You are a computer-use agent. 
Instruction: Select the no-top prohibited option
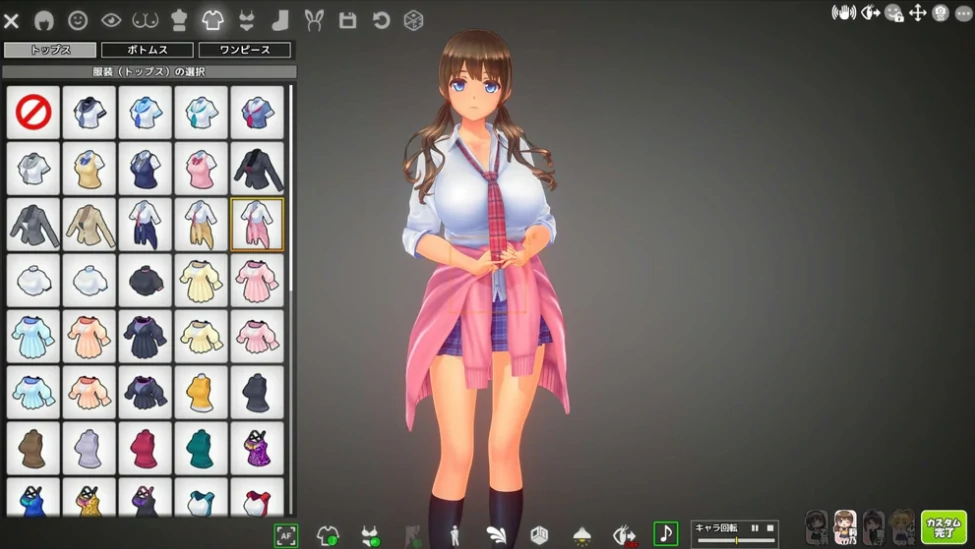point(34,112)
